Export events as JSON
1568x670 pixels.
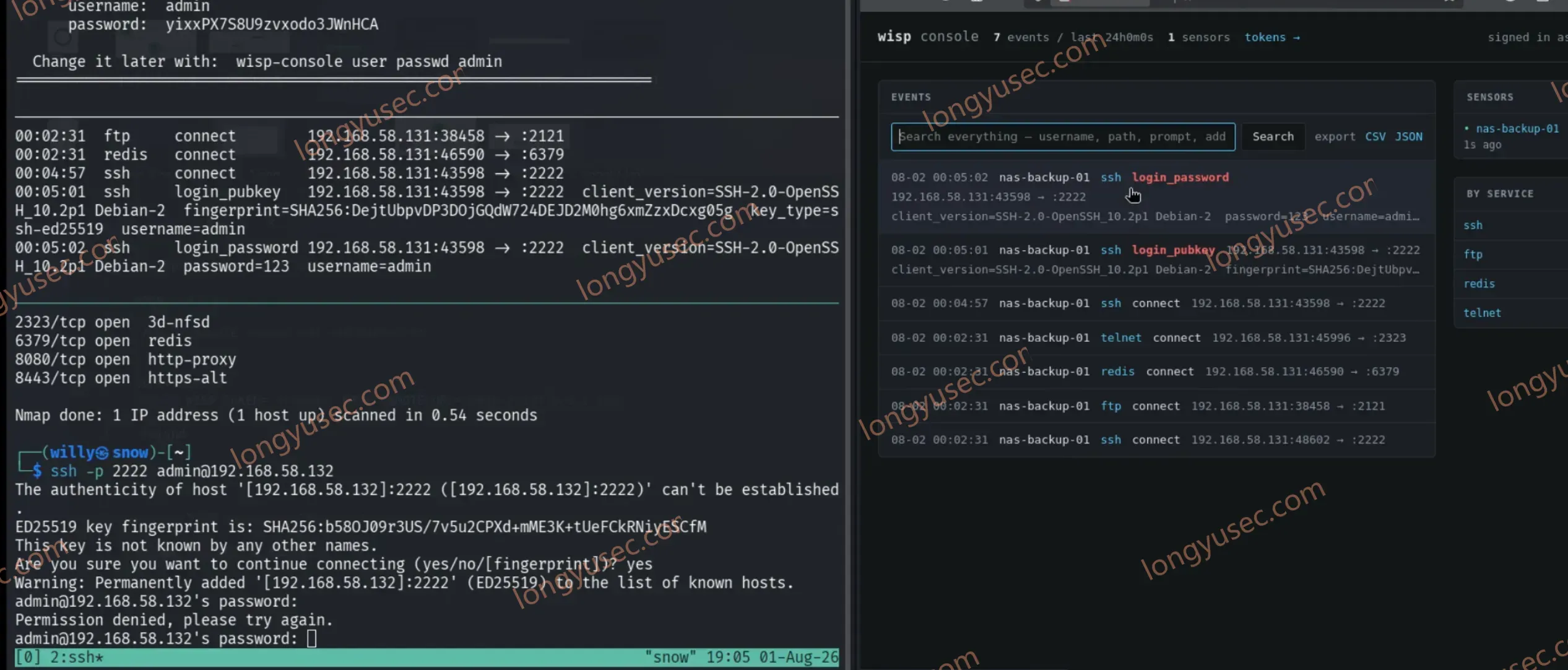coord(1408,137)
